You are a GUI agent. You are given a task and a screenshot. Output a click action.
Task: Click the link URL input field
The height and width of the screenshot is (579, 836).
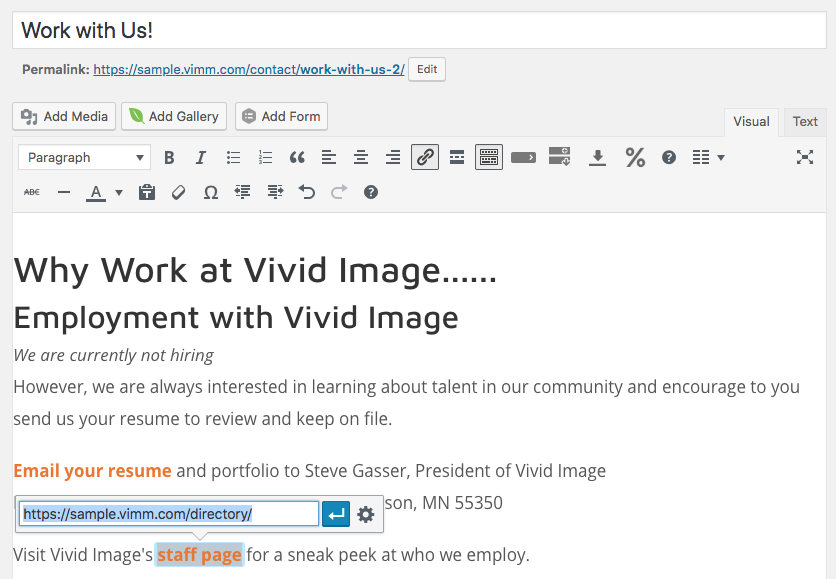tap(169, 514)
